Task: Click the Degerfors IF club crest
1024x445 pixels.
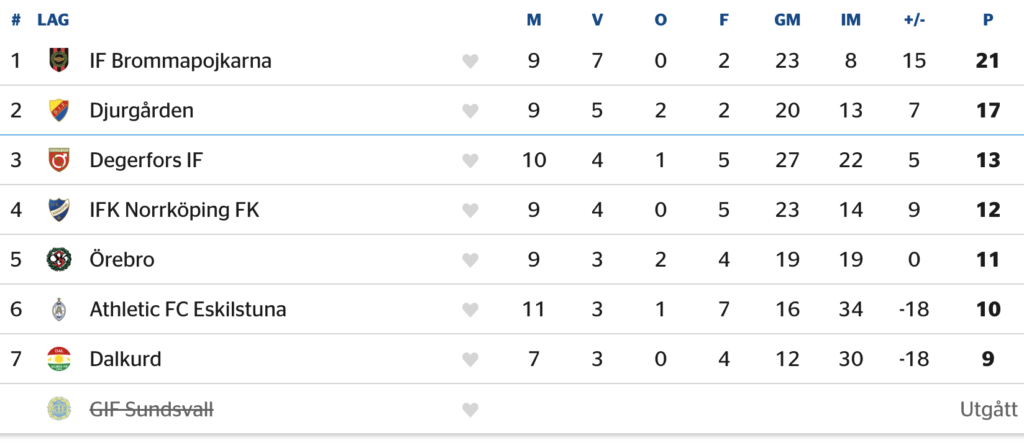Action: pos(59,160)
